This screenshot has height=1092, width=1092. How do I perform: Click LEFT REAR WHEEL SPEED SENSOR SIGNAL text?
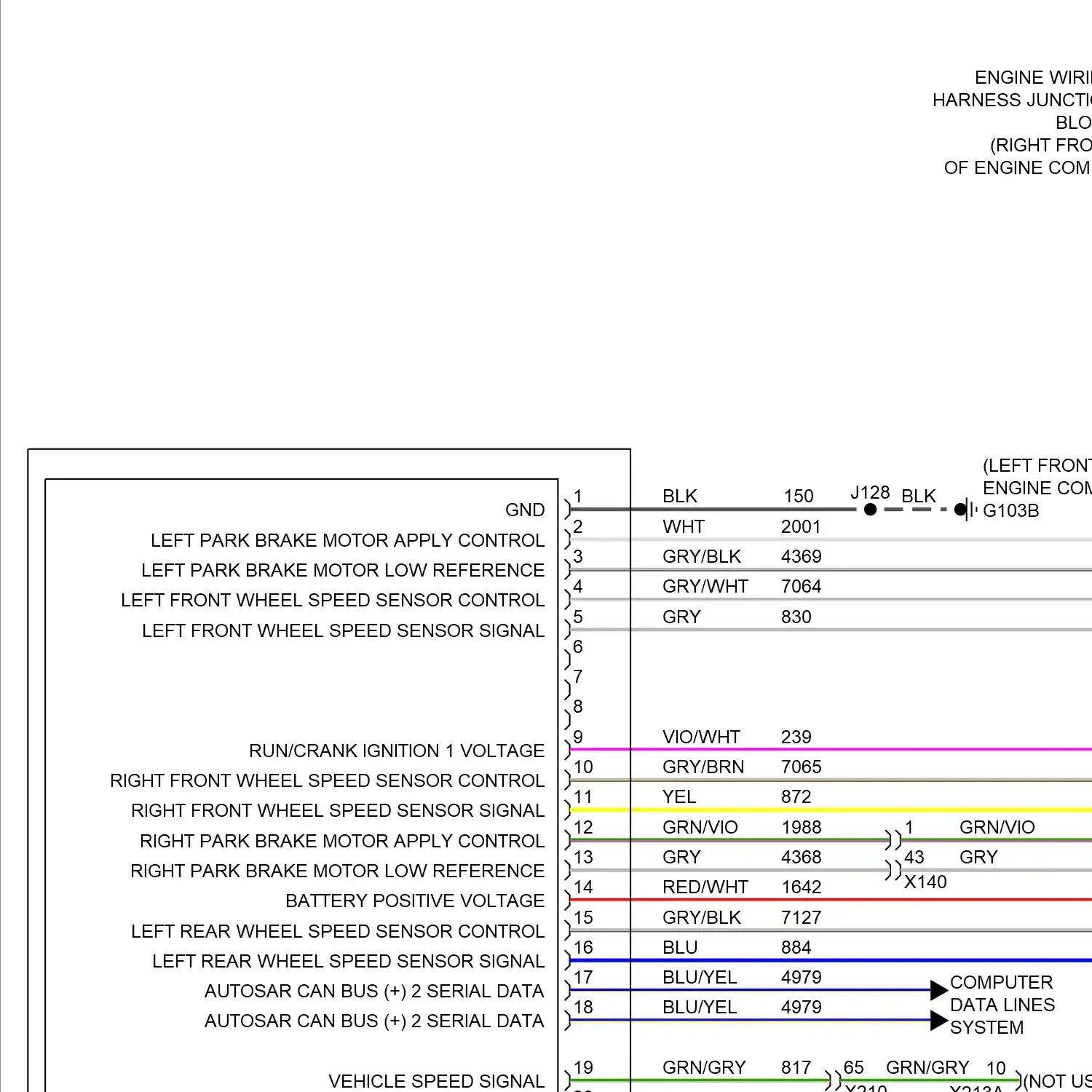(x=348, y=961)
